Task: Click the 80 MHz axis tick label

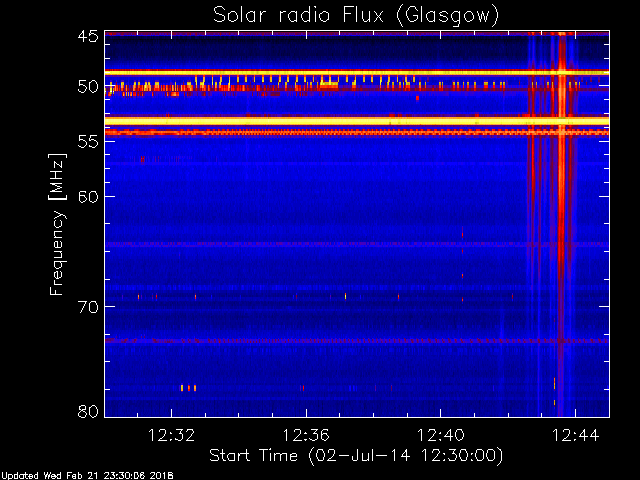Action: tap(88, 411)
